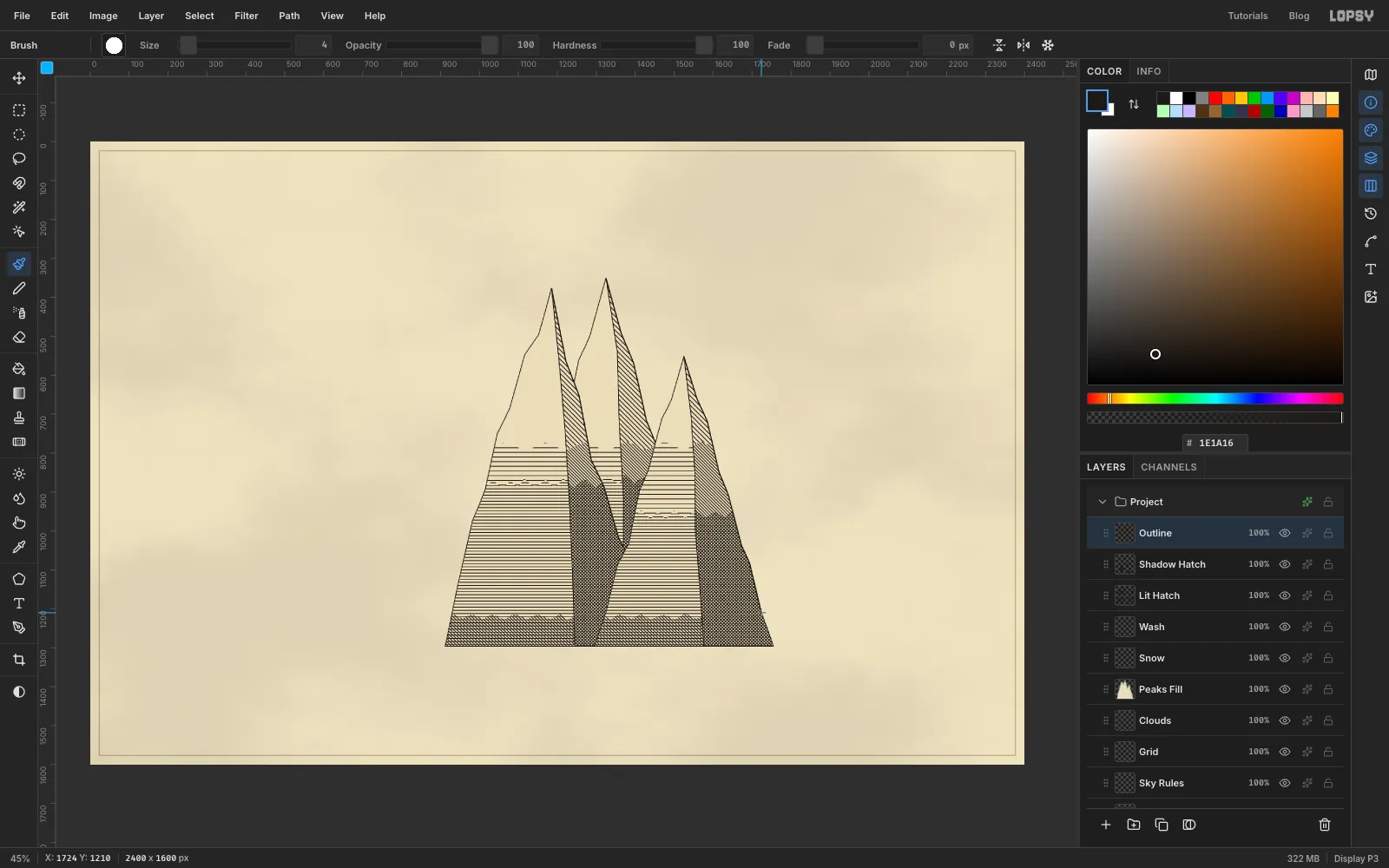Open the Blog link
This screenshot has width=1389, height=868.
click(x=1299, y=16)
